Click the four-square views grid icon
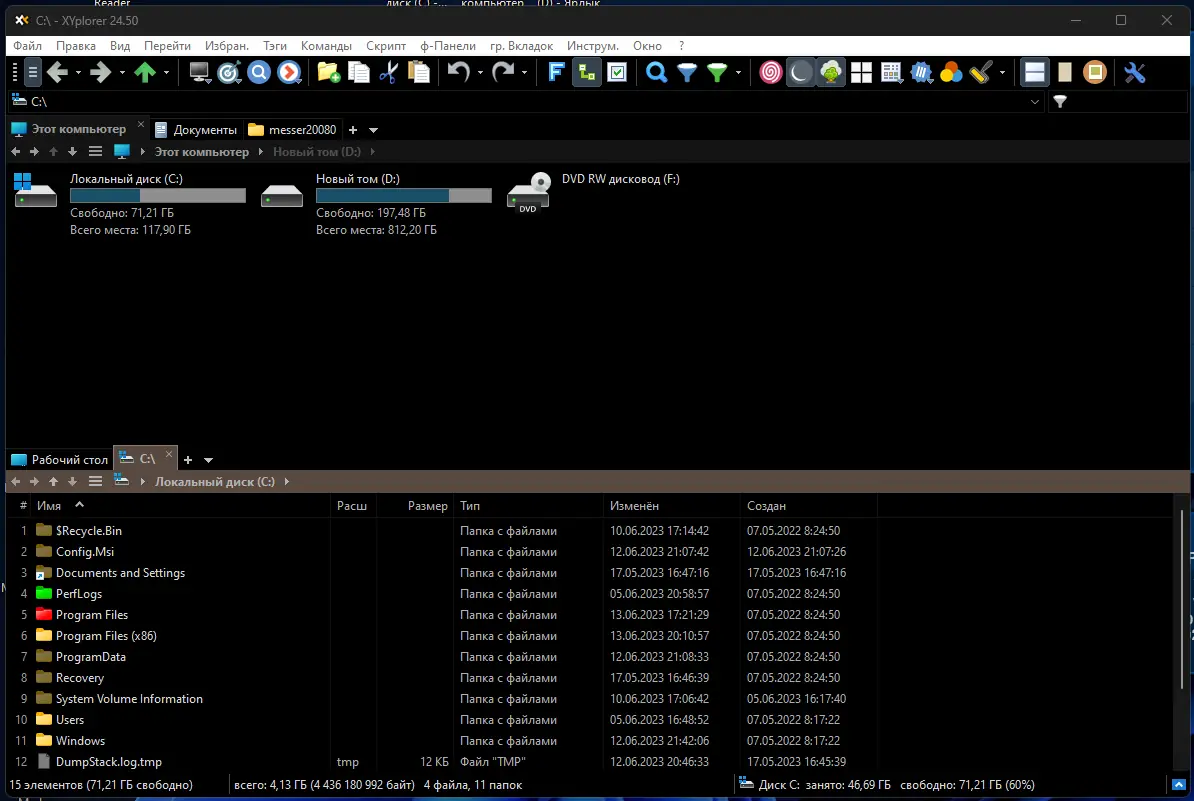Image resolution: width=1194 pixels, height=801 pixels. tap(861, 73)
